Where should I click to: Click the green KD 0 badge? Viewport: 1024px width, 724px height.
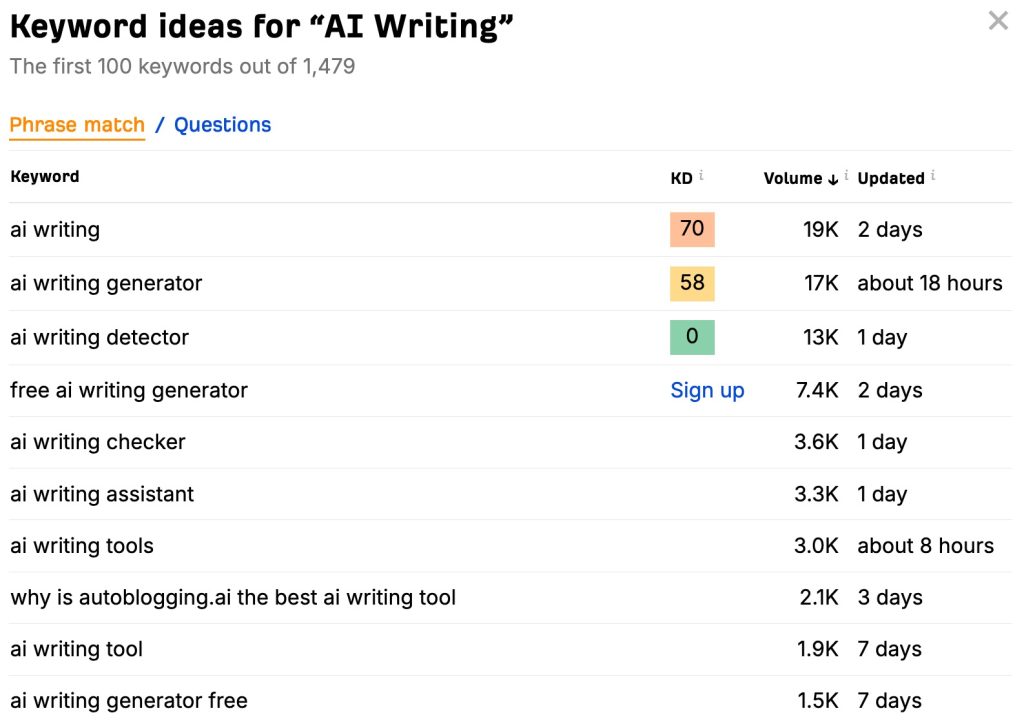click(x=692, y=337)
